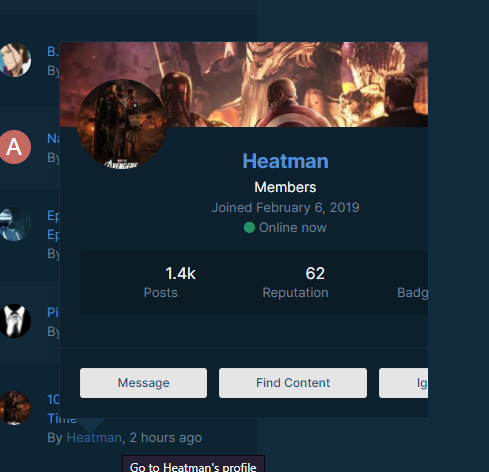Screen dimensions: 489x472
Task: Click the Joined February 6, 2019 text
Action: tap(285, 208)
